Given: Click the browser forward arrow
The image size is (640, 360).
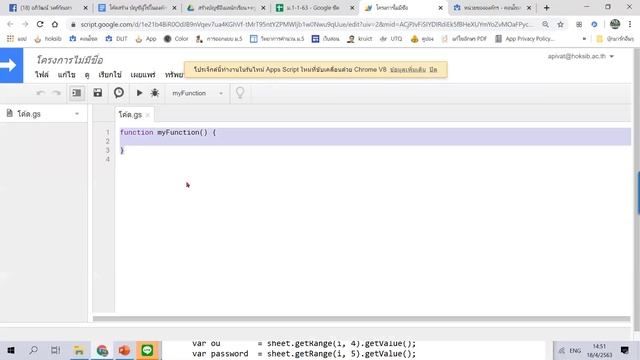Looking at the screenshot, I should (x=25, y=24).
